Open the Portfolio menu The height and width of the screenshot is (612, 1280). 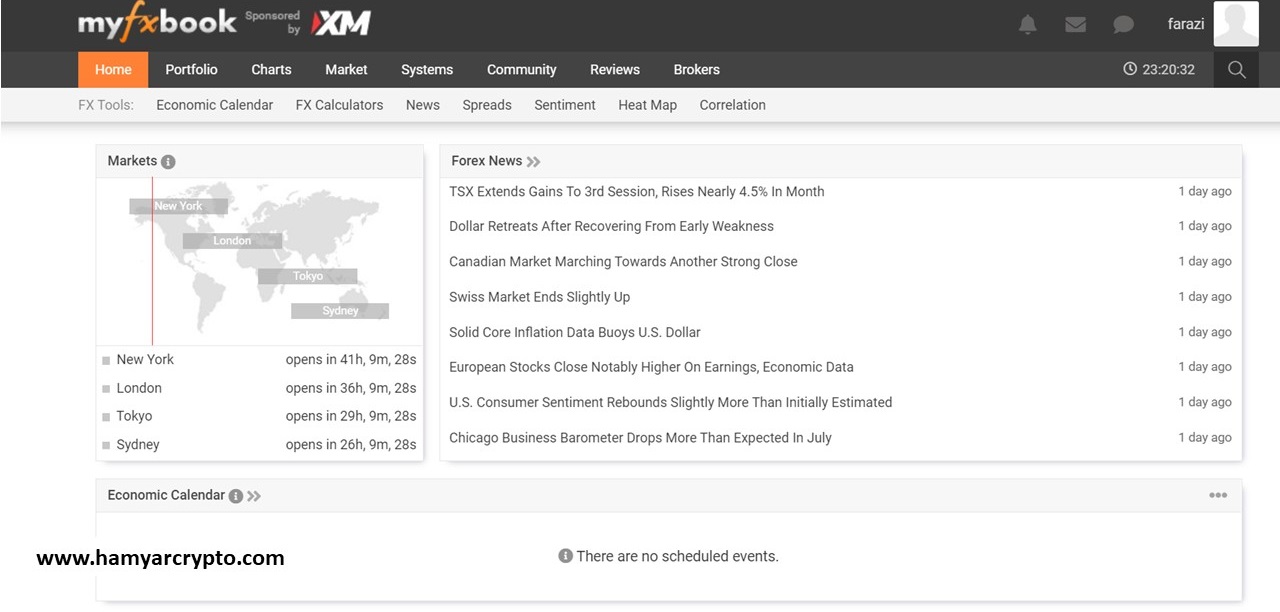click(191, 70)
